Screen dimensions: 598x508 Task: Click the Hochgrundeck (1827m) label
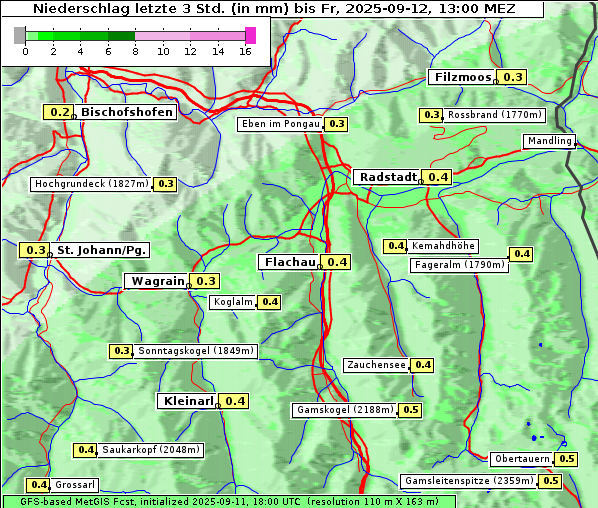91,184
